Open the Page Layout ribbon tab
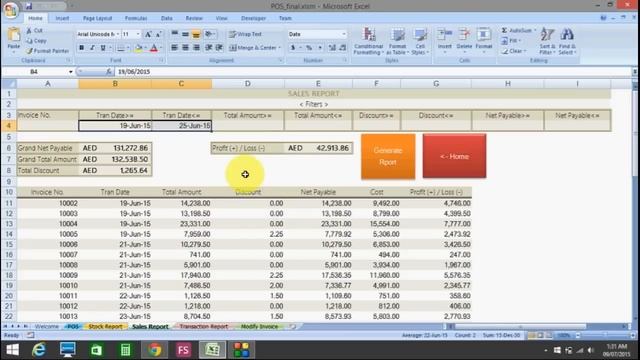This screenshot has width=640, height=360. tap(97, 18)
